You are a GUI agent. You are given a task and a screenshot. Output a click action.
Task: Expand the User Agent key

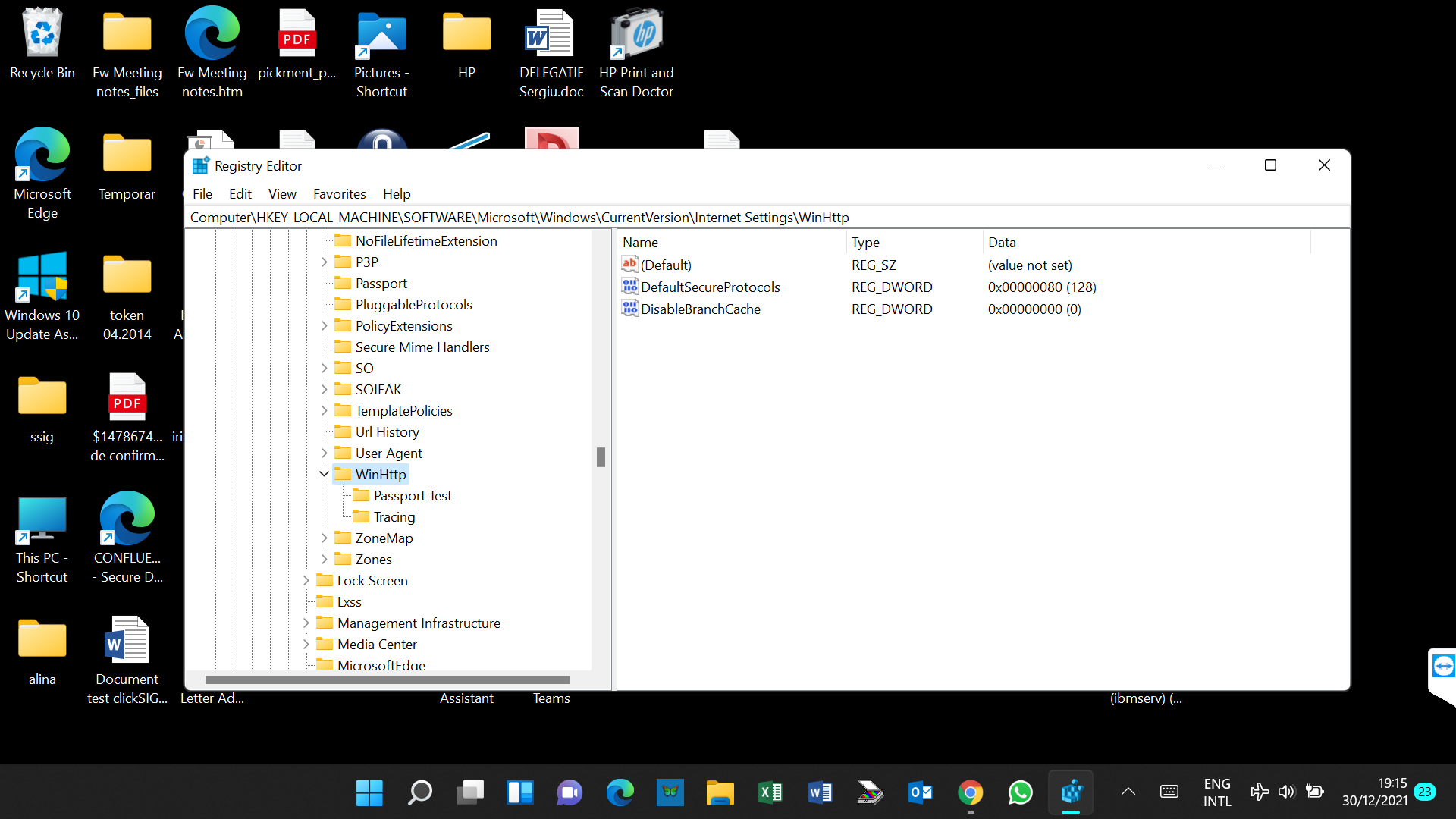(x=325, y=453)
